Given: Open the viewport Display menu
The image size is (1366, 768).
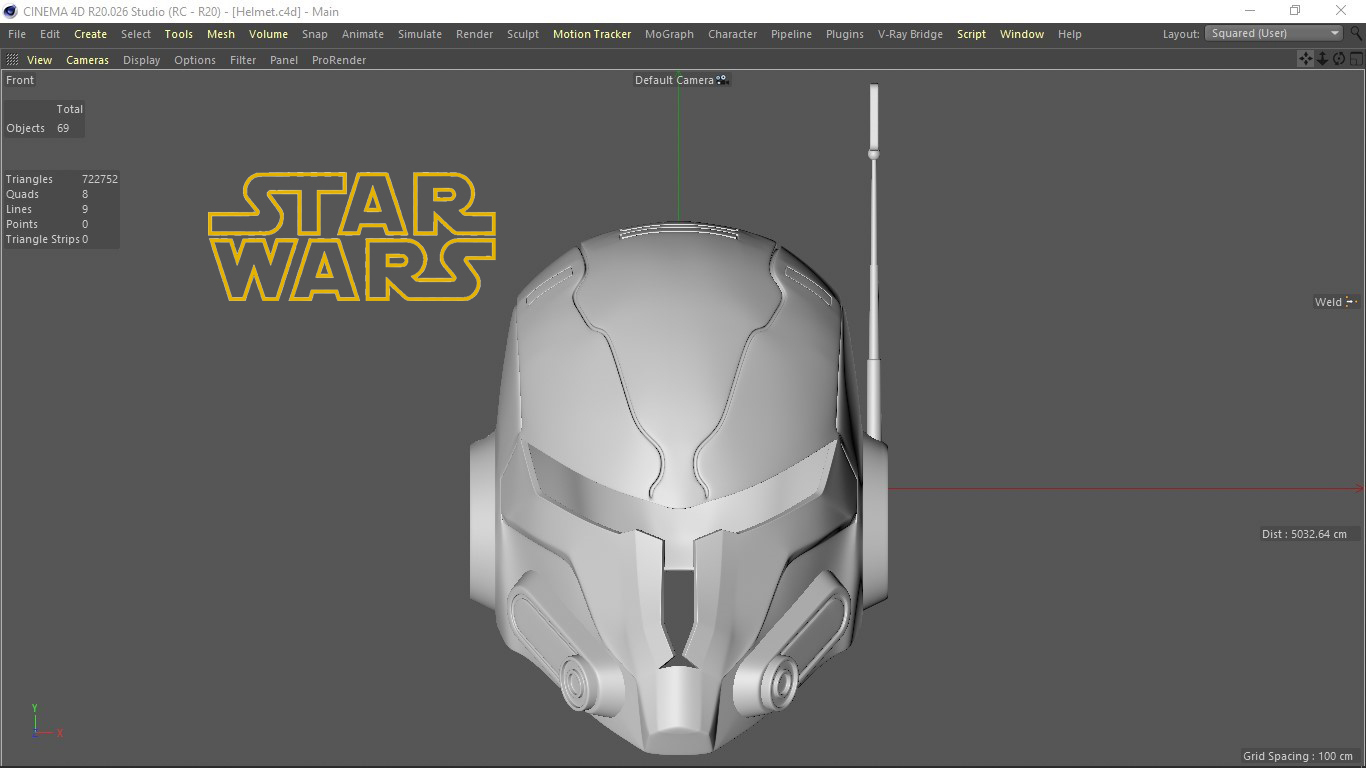Looking at the screenshot, I should click(x=142, y=60).
